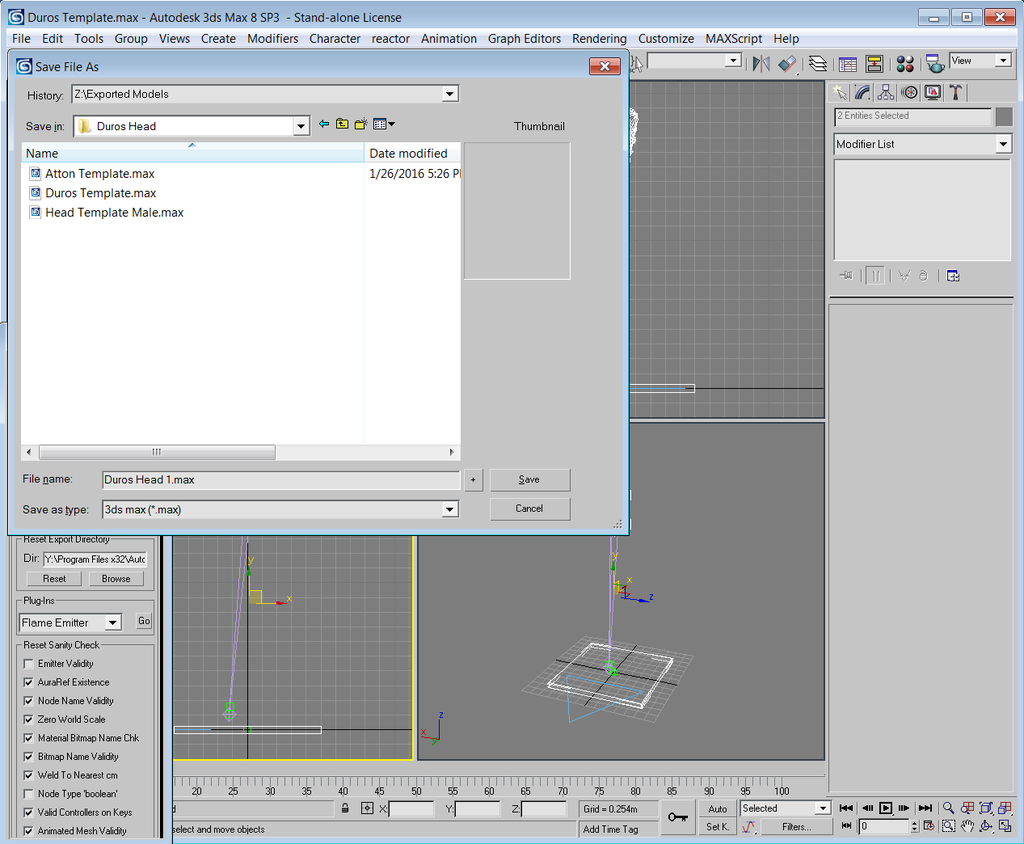Open Curve Editor icon in toolbar
The height and width of the screenshot is (844, 1024).
pyautogui.click(x=848, y=63)
